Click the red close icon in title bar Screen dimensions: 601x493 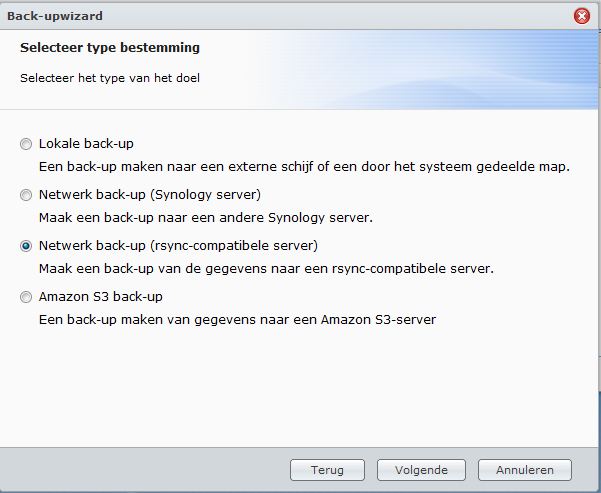(581, 16)
